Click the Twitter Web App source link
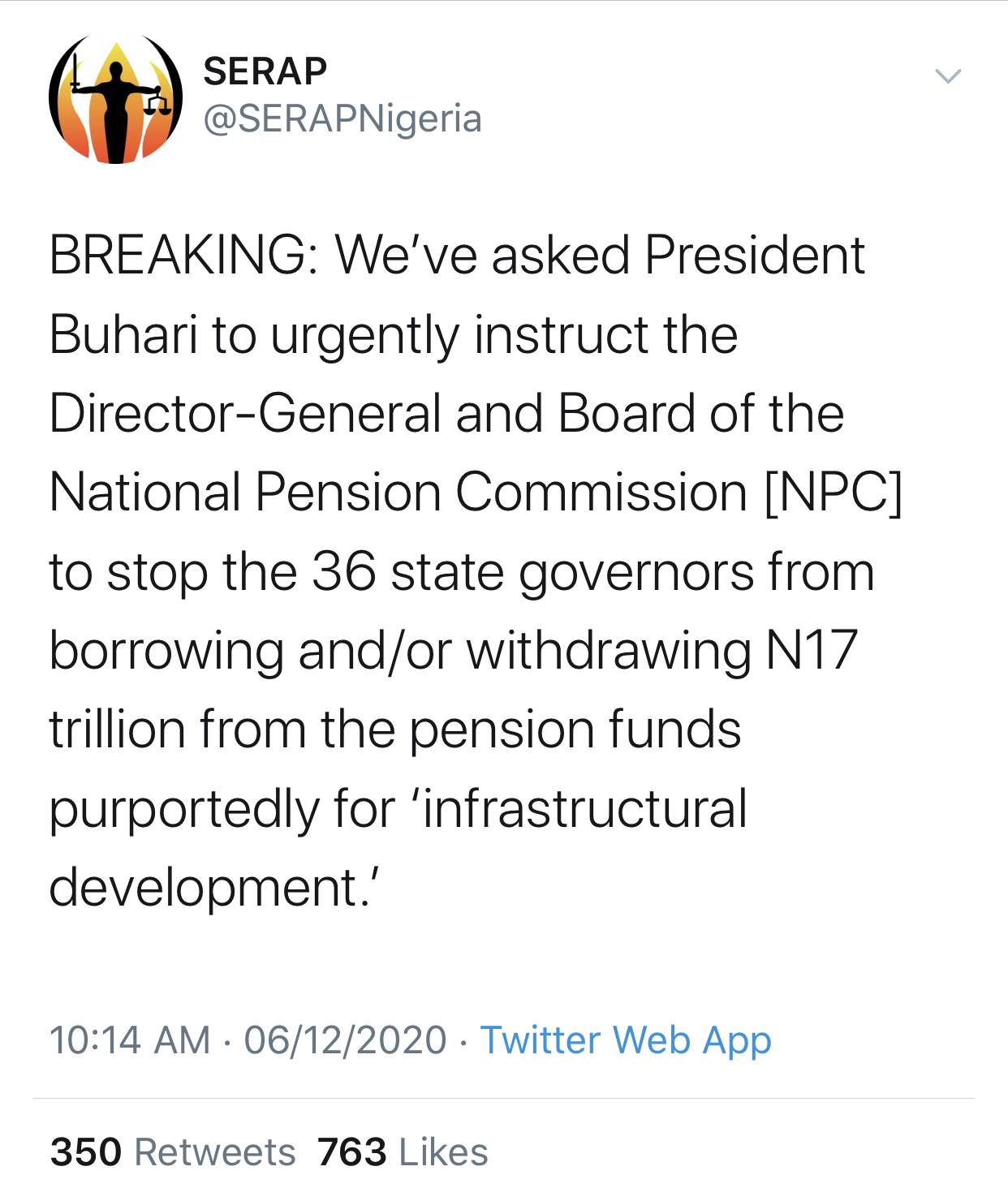Viewport: 1008px width, 1188px height. (x=625, y=1040)
